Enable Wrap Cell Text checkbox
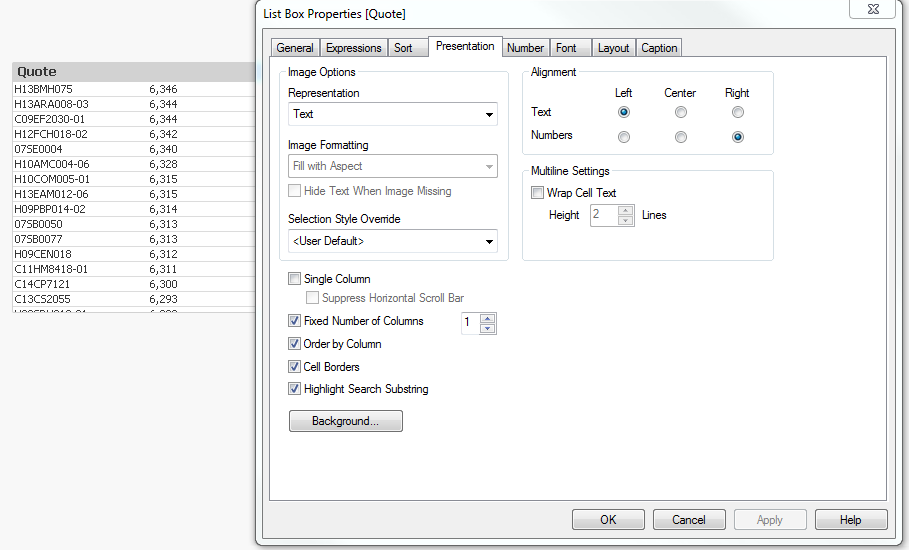Image resolution: width=909 pixels, height=550 pixels. pos(537,192)
